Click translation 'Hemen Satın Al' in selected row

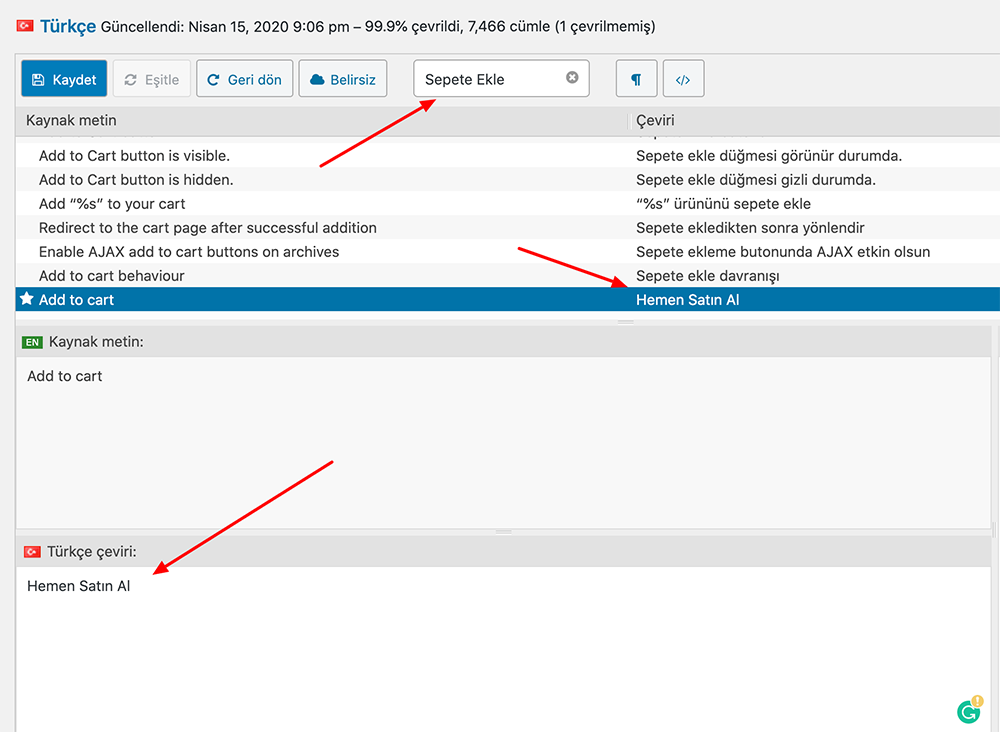pos(688,300)
